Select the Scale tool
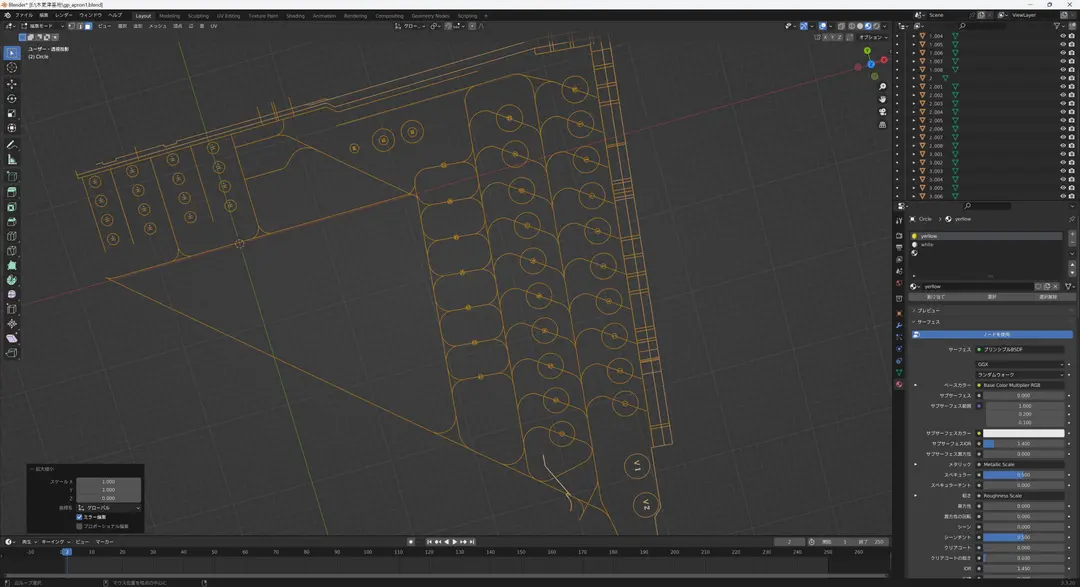The height and width of the screenshot is (587, 1080). (12, 113)
